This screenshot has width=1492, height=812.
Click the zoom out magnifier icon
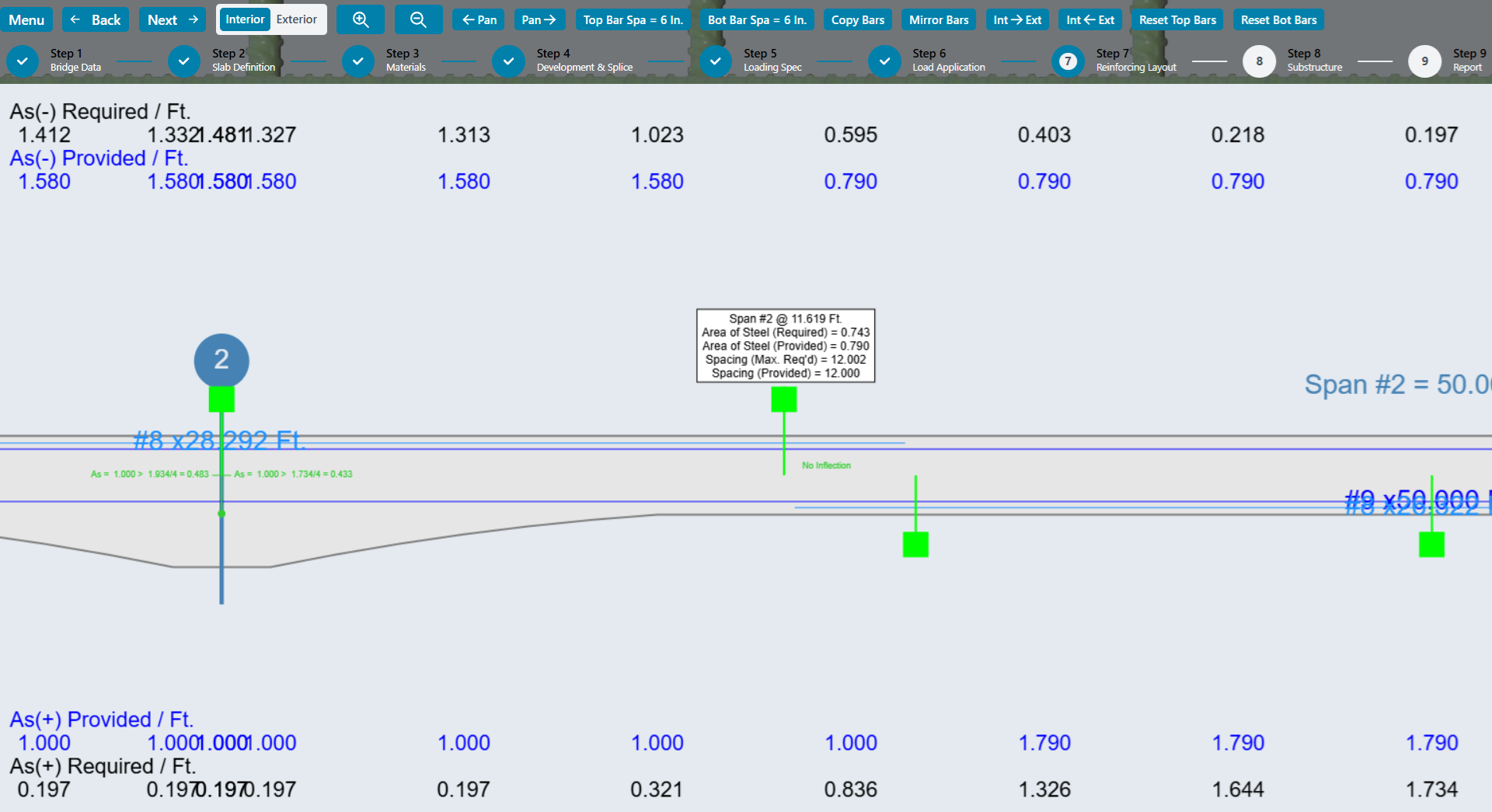tap(418, 19)
